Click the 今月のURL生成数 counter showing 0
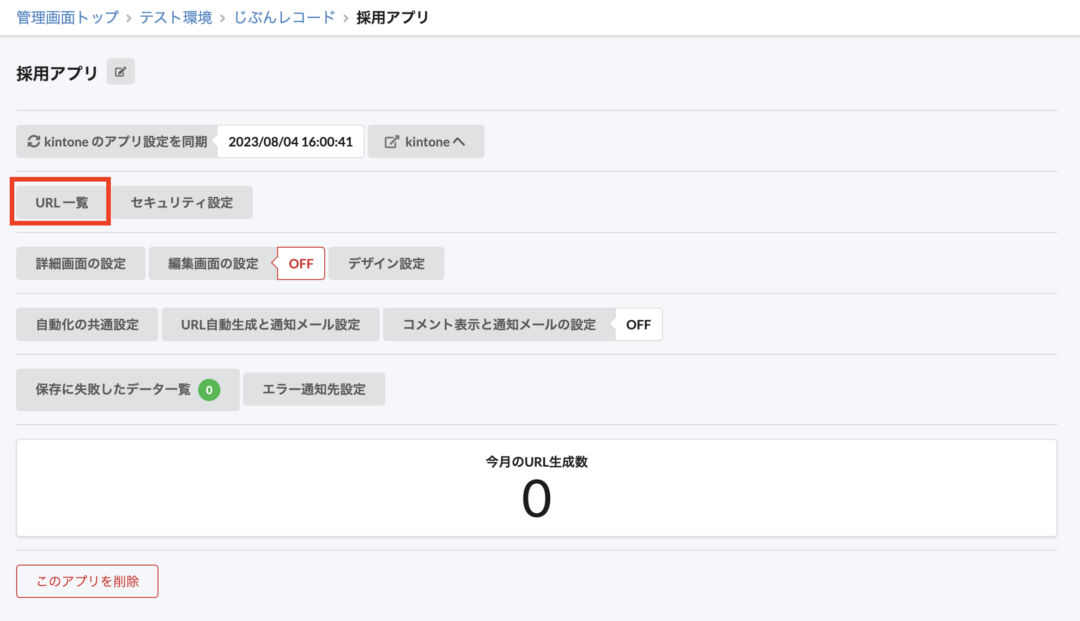The image size is (1080, 621). pos(537,498)
